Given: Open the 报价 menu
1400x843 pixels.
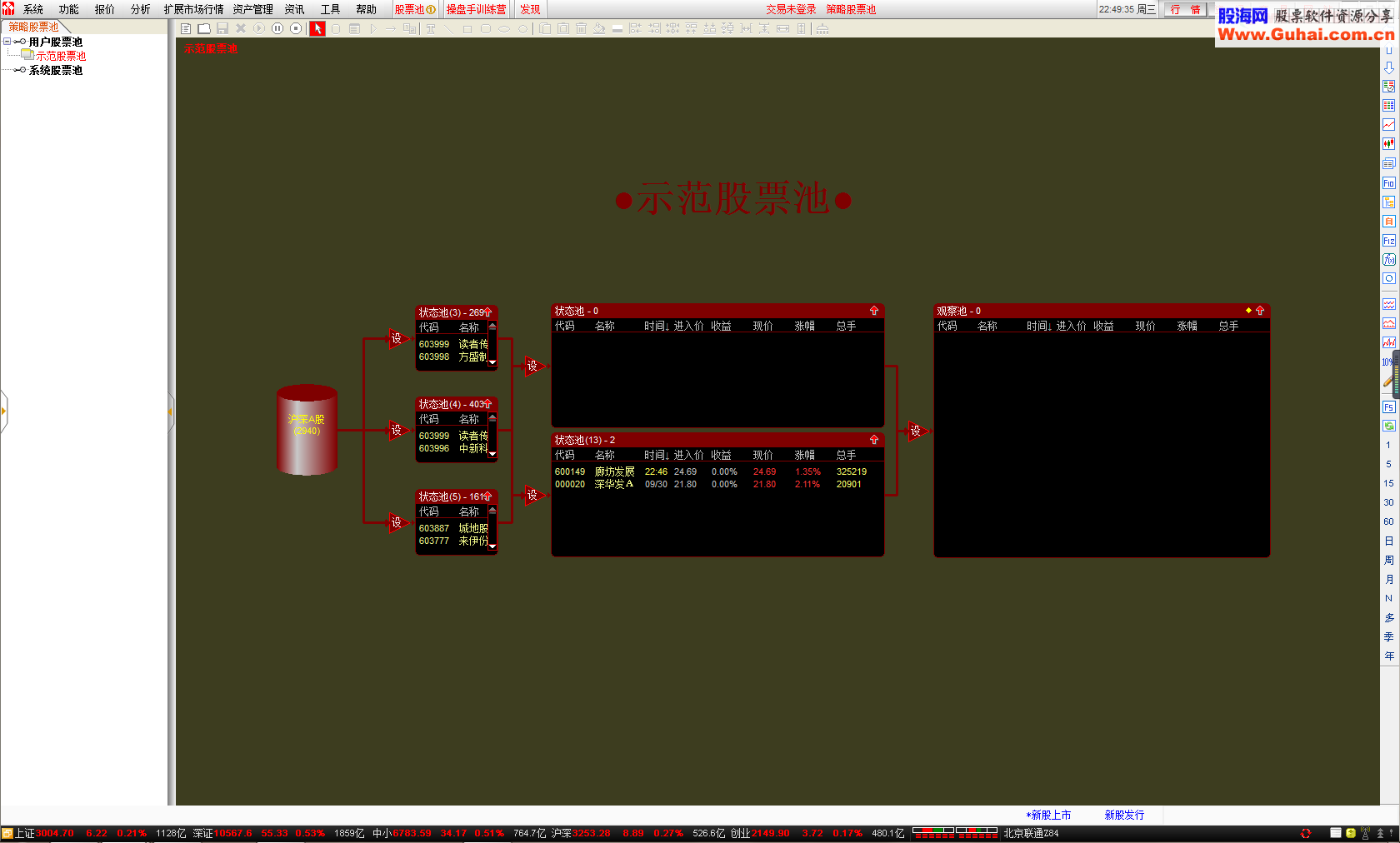Looking at the screenshot, I should [x=105, y=9].
